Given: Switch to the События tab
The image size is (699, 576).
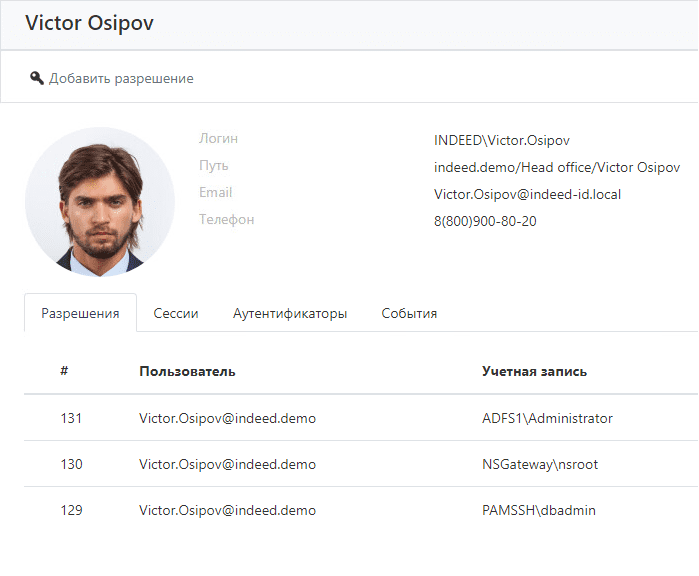Looking at the screenshot, I should click(x=409, y=313).
